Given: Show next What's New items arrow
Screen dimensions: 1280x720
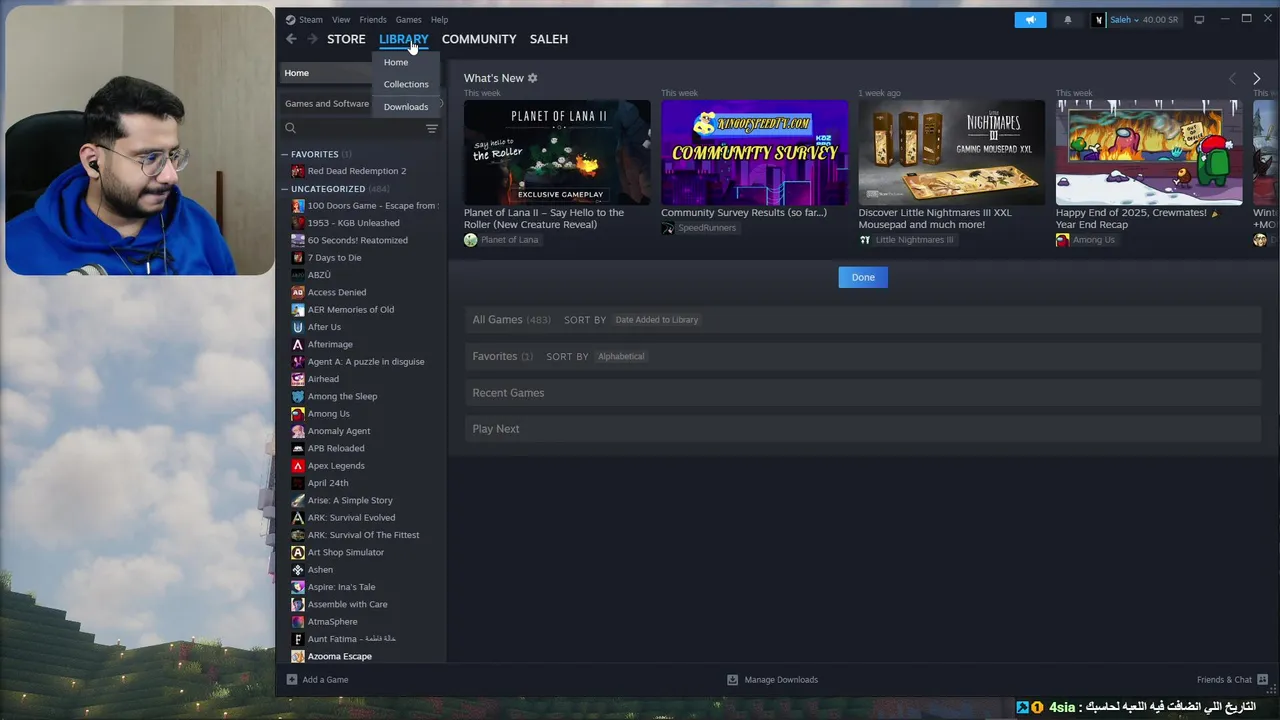Looking at the screenshot, I should click(x=1256, y=79).
